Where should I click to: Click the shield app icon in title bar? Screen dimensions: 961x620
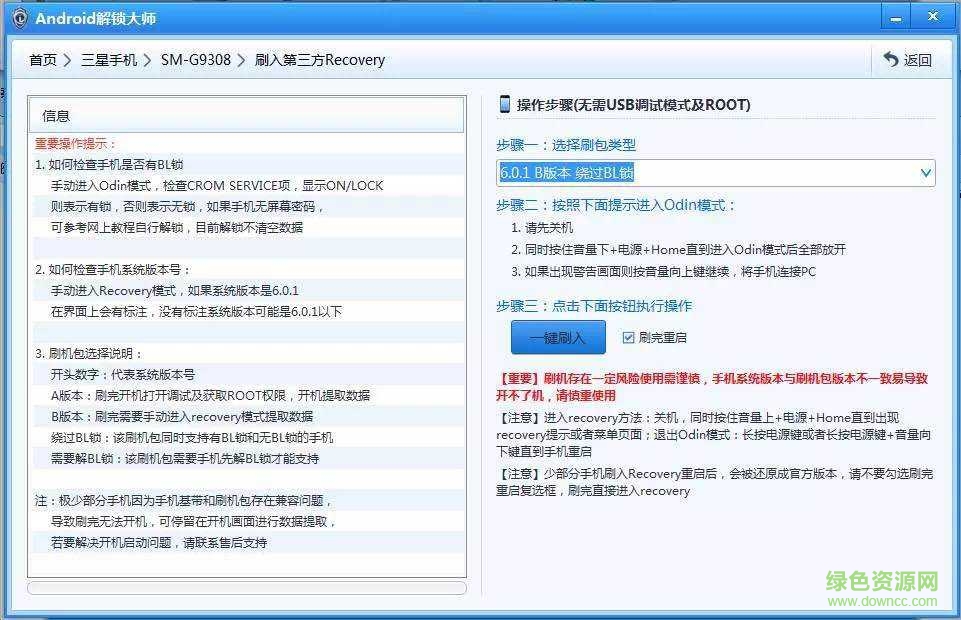click(19, 18)
